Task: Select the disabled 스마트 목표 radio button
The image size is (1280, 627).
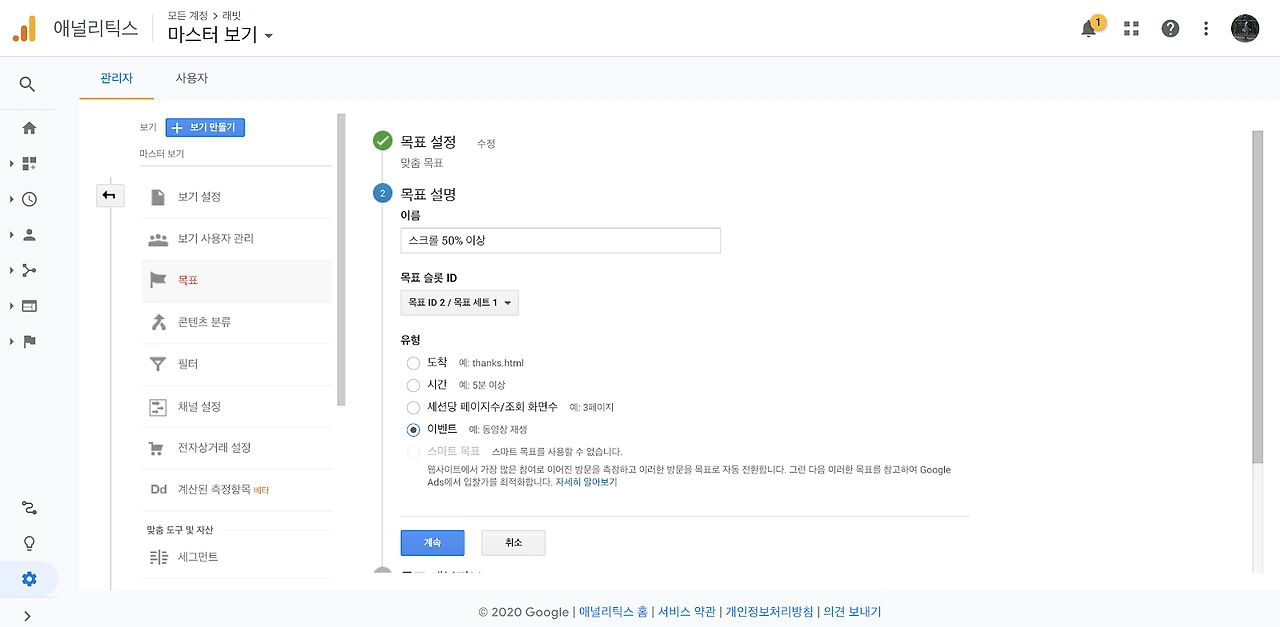Action: click(x=413, y=452)
